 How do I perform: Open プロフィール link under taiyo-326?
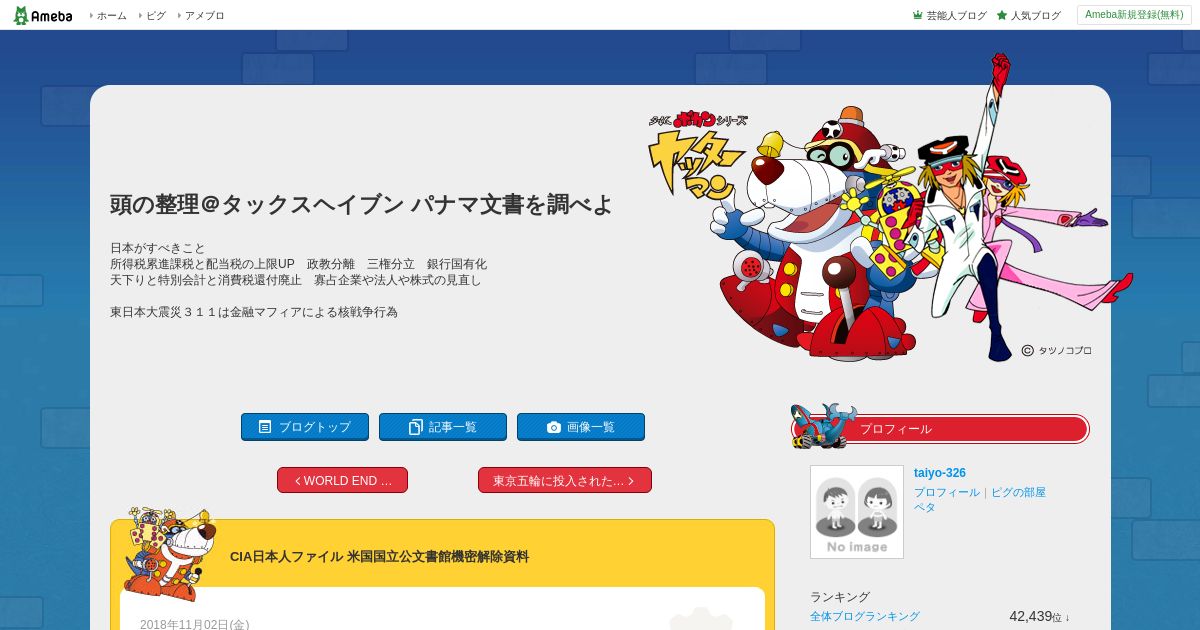pos(947,493)
